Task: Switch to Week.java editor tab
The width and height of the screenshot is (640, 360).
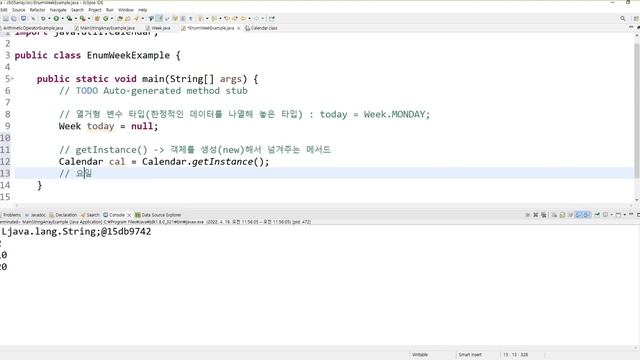Action: [158, 28]
